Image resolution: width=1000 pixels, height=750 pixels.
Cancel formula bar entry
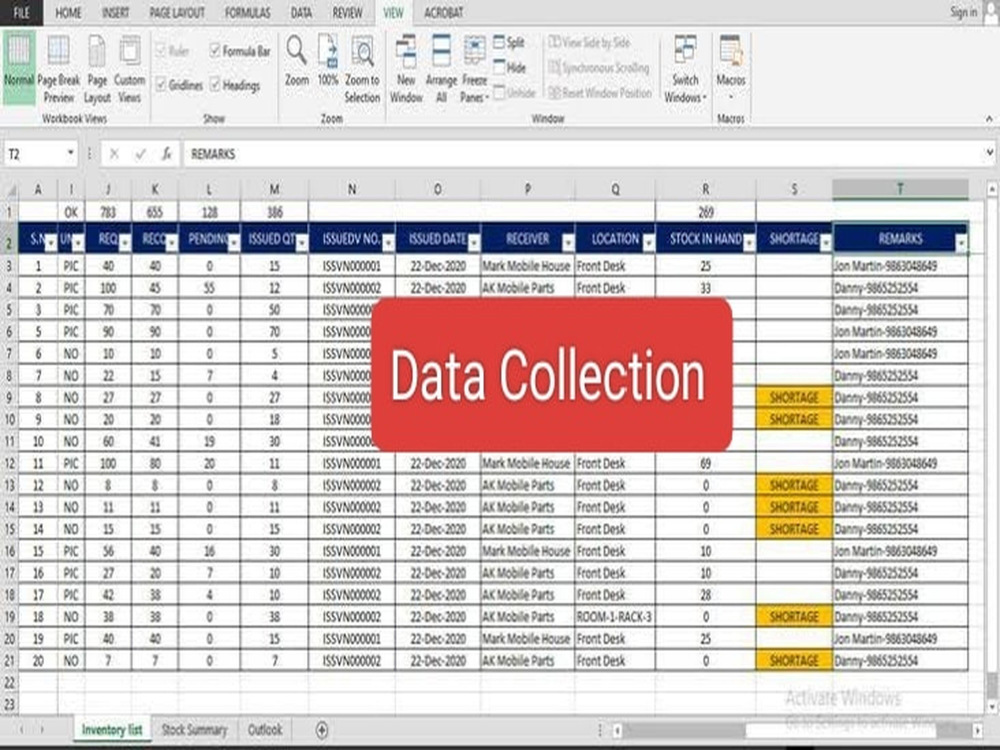click(114, 154)
